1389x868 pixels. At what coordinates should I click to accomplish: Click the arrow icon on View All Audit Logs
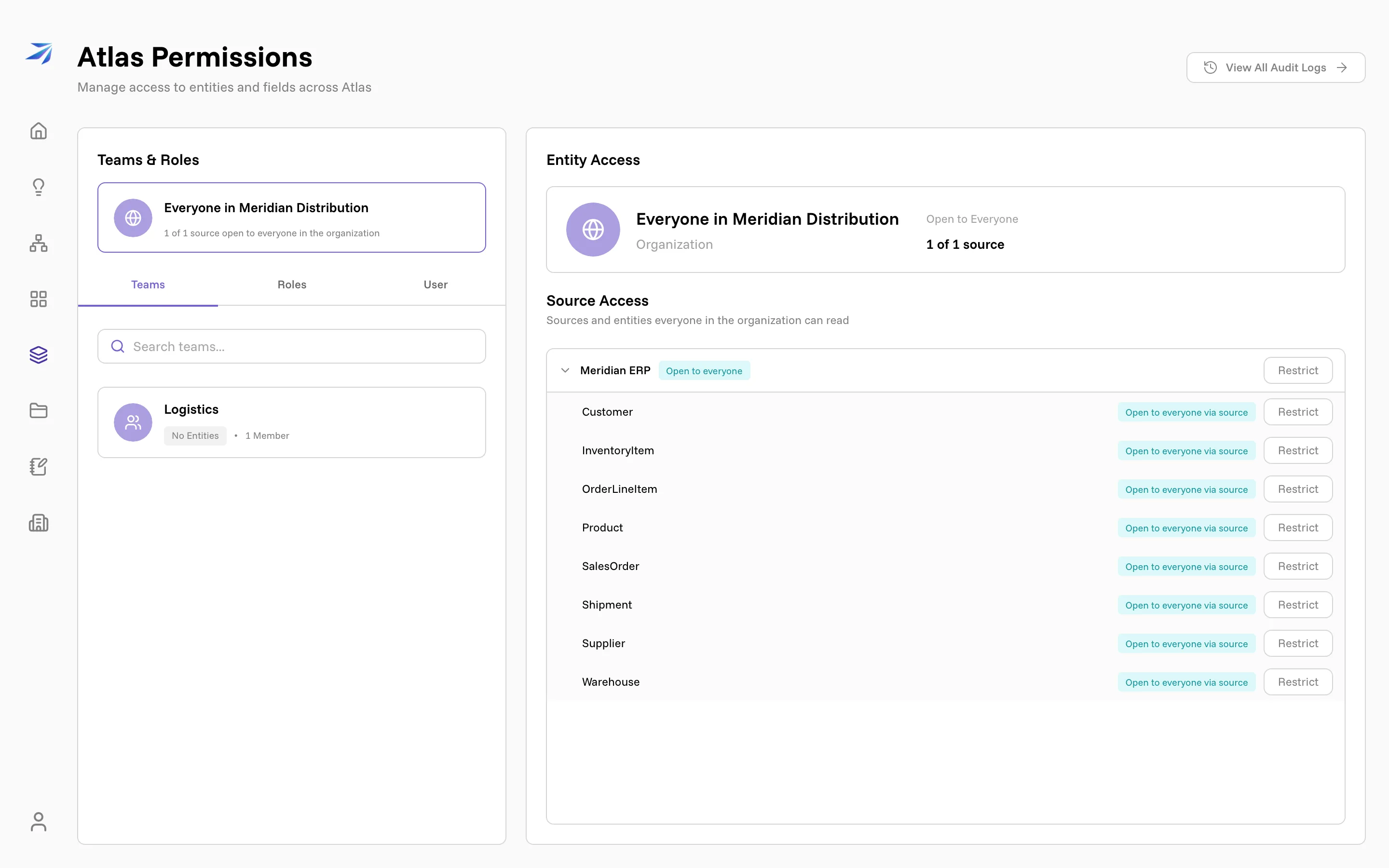coord(1342,68)
